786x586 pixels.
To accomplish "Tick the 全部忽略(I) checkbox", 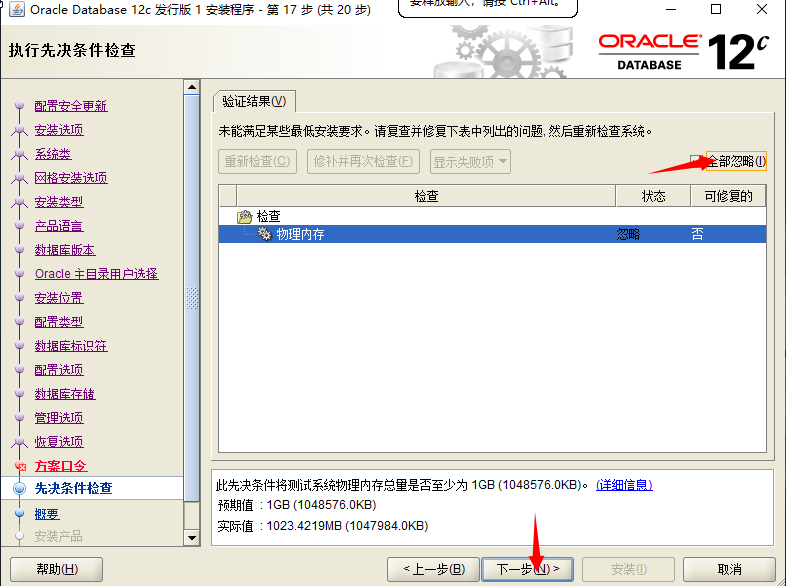I will click(x=695, y=161).
